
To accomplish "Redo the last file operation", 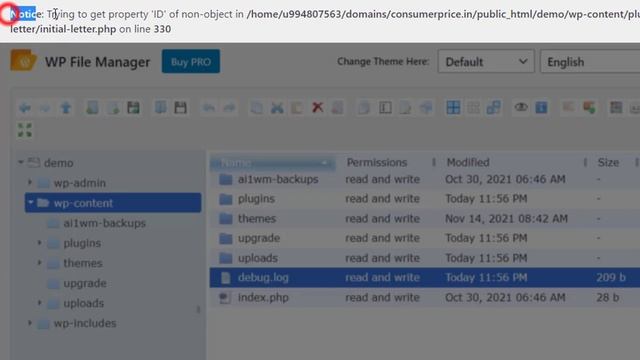I will (x=229, y=108).
